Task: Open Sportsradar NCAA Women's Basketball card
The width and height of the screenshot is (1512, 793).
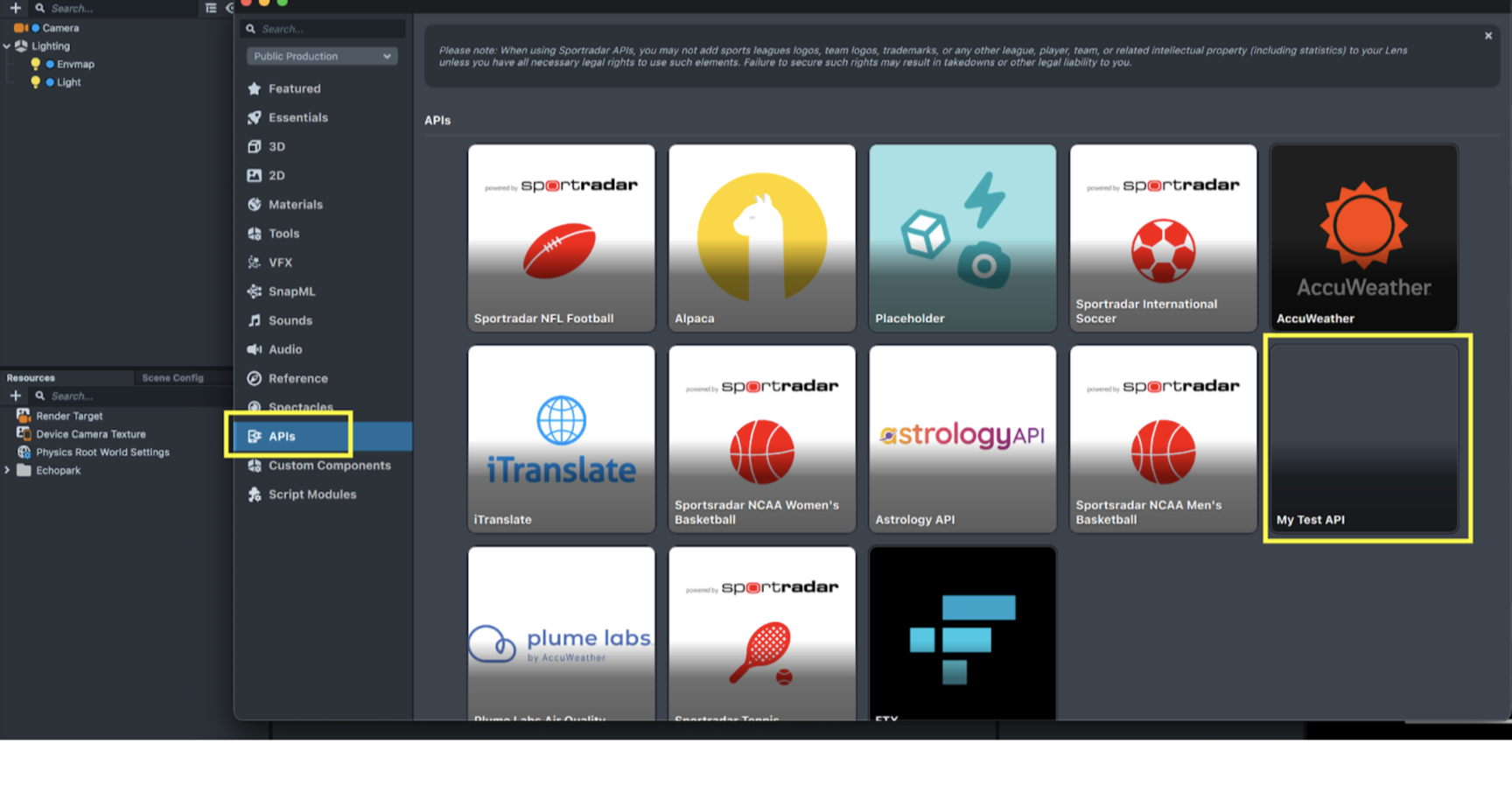Action: [761, 439]
